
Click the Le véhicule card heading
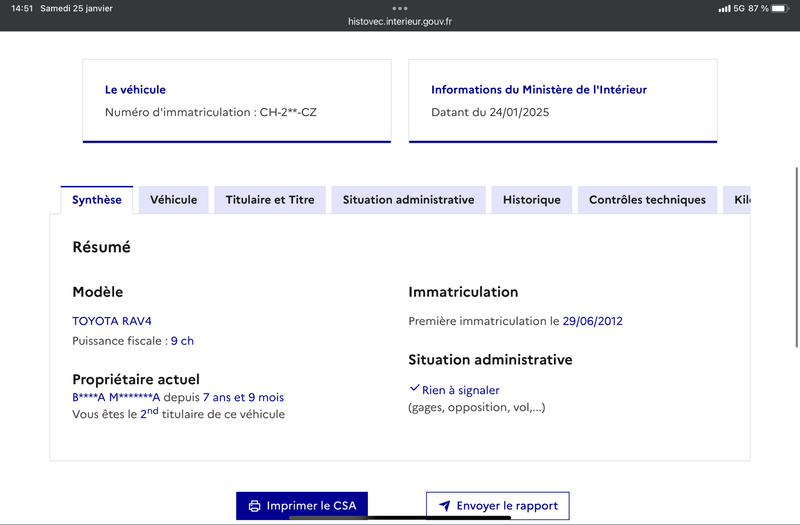click(x=135, y=90)
